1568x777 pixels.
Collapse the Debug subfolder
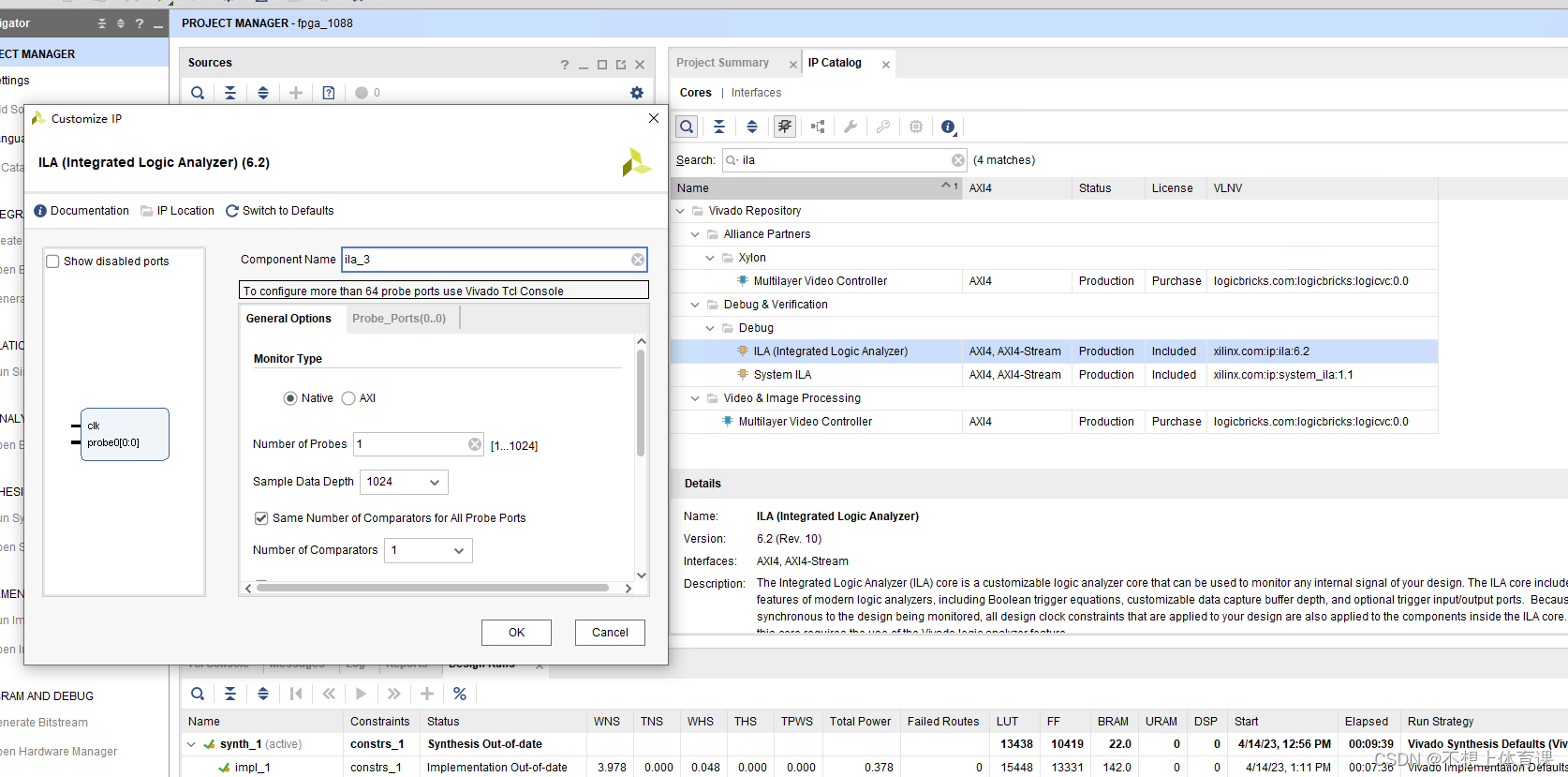(x=710, y=328)
